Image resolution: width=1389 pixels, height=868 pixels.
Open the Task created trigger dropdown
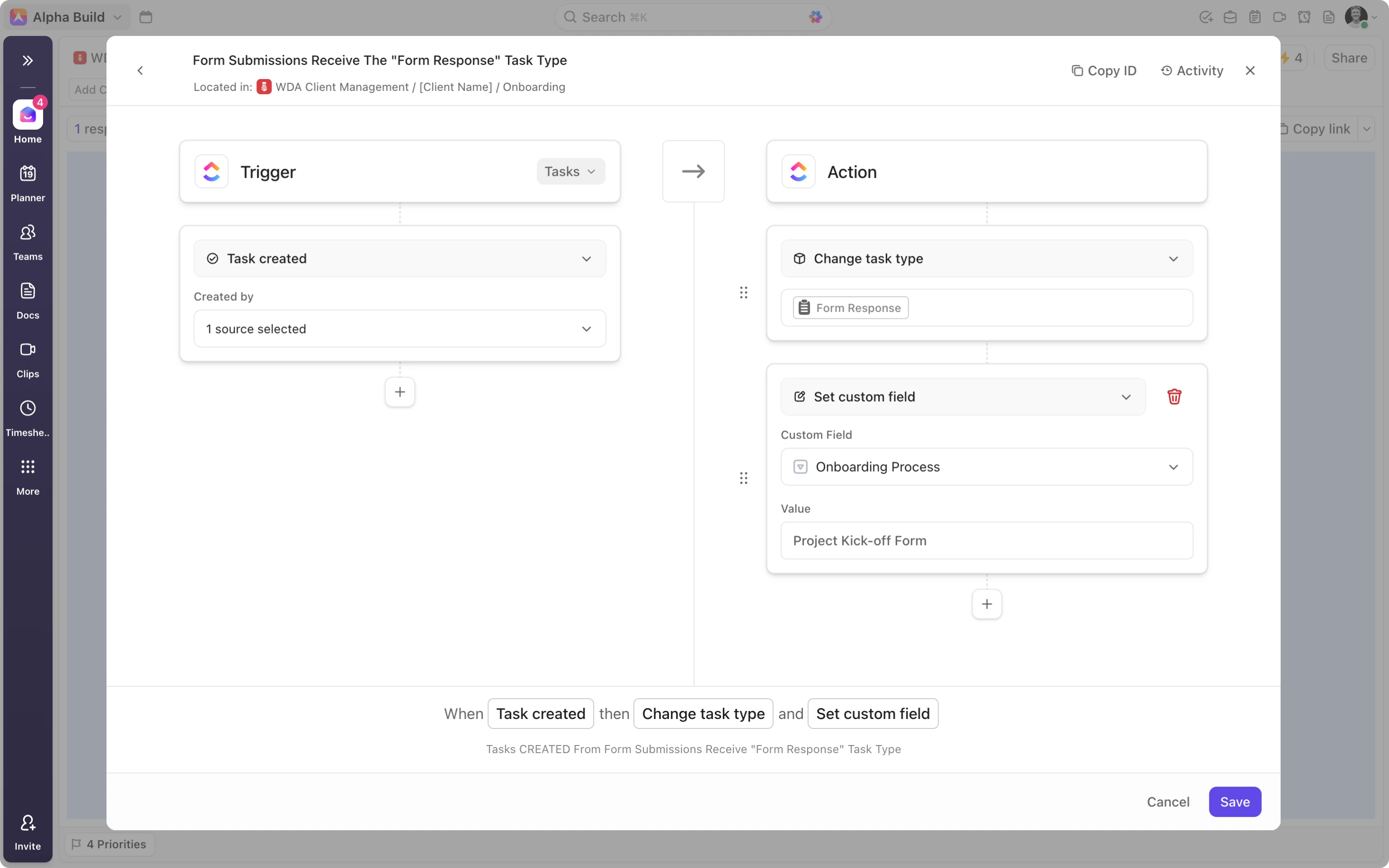coord(399,258)
